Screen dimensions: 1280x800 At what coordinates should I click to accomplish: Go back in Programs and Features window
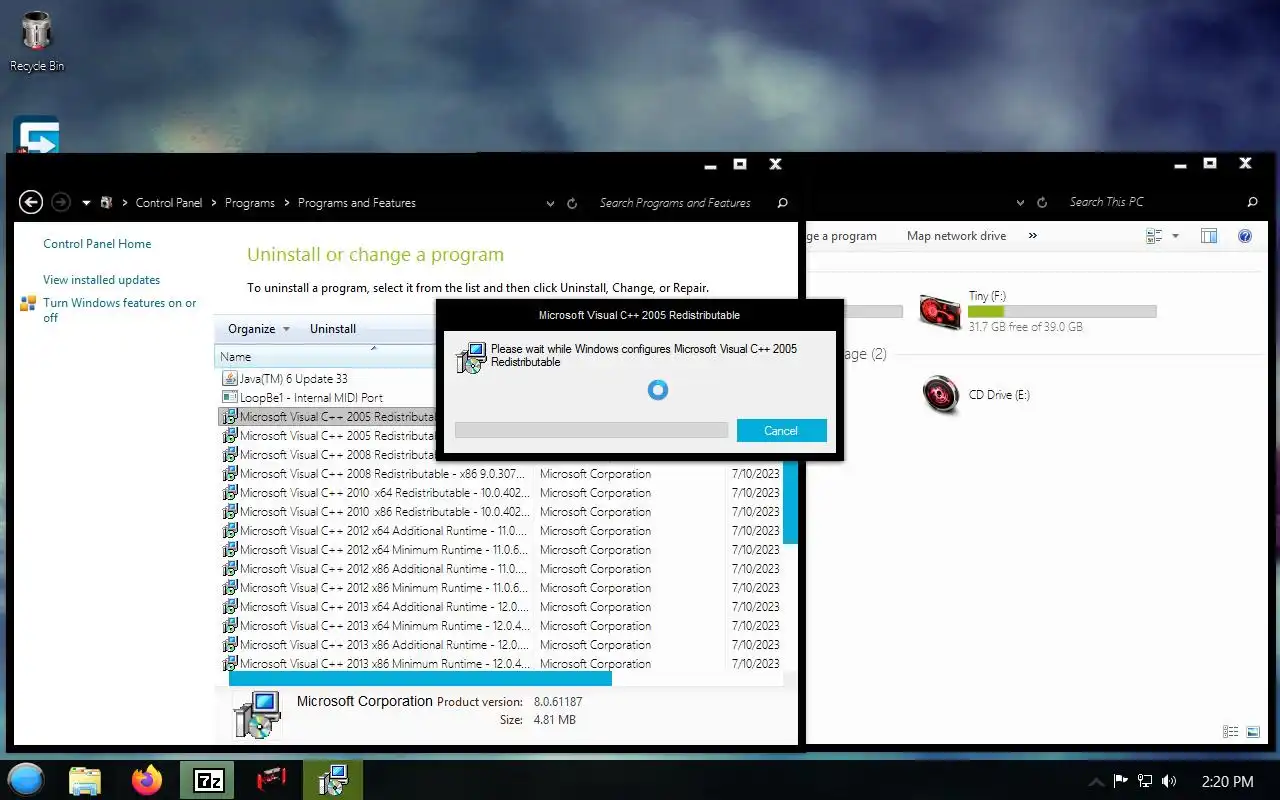(31, 202)
